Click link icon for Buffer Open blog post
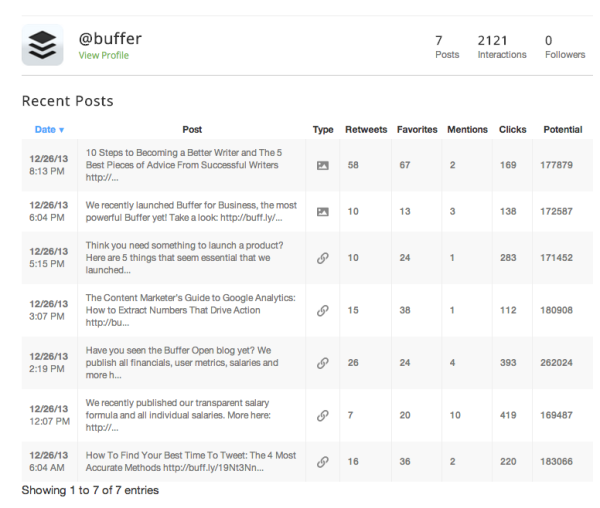Image resolution: width=600 pixels, height=508 pixels. click(x=323, y=363)
